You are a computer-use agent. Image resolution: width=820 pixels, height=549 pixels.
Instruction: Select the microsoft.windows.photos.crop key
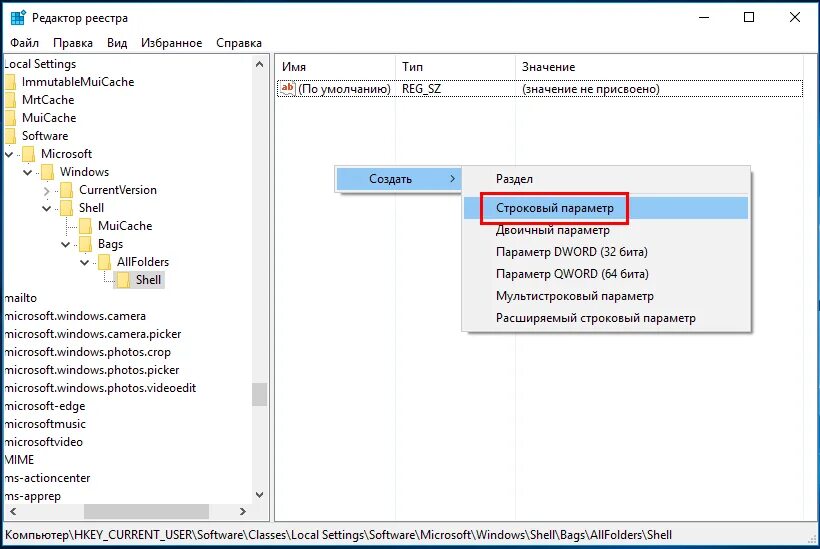coord(88,352)
